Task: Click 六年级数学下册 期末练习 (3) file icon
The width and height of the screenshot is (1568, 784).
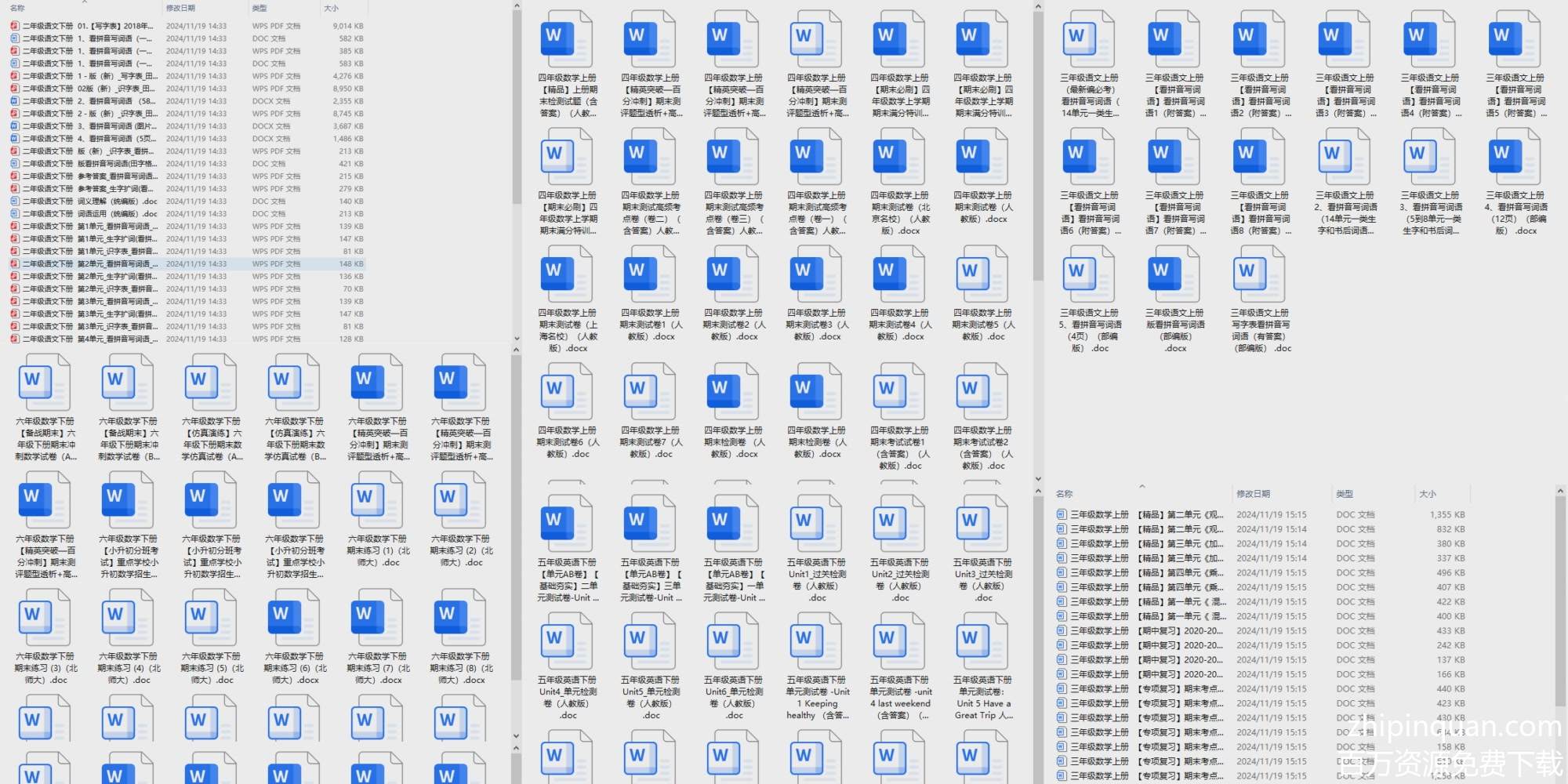Action: 45,617
